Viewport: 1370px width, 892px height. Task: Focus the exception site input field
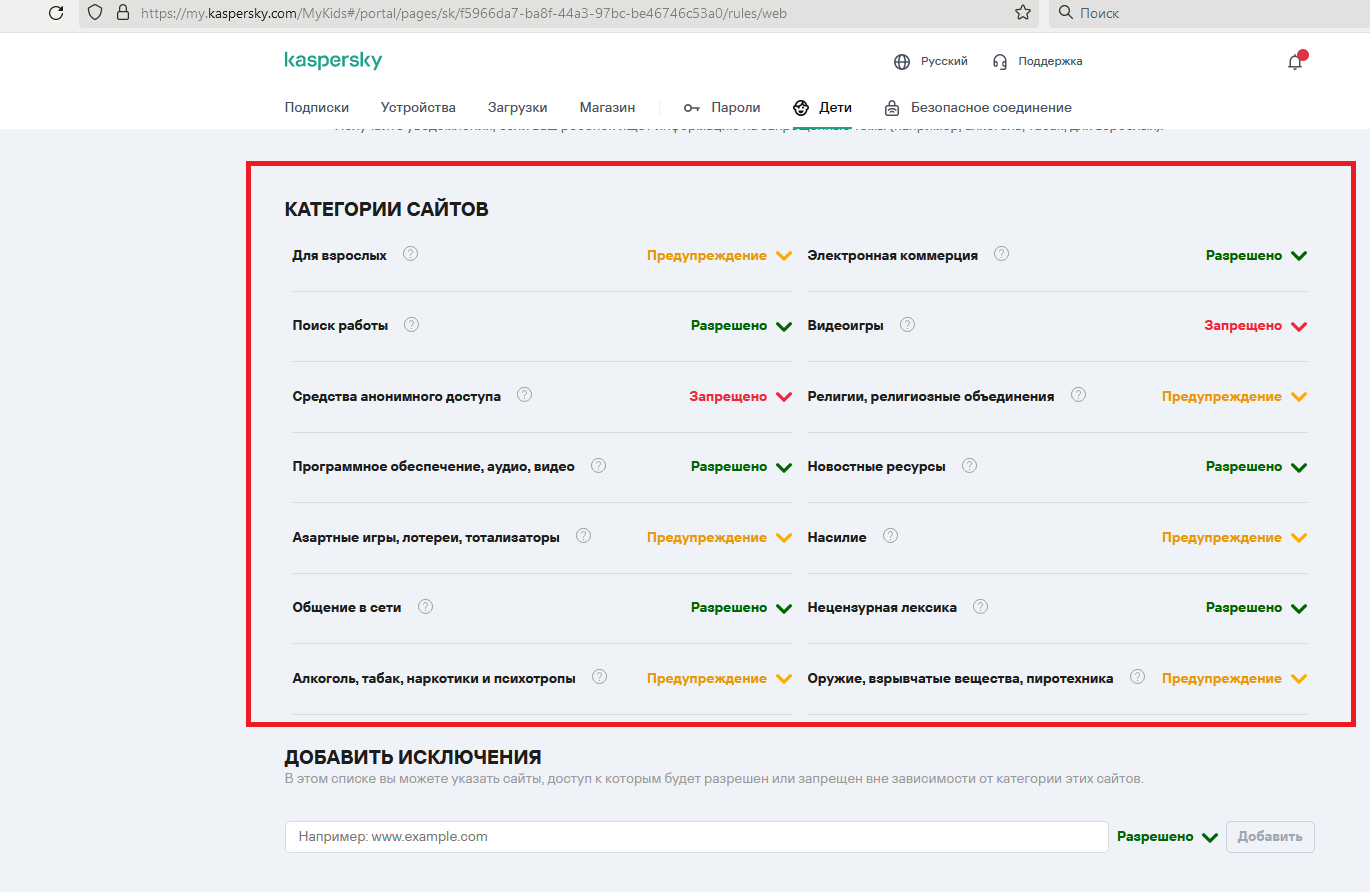coord(697,837)
